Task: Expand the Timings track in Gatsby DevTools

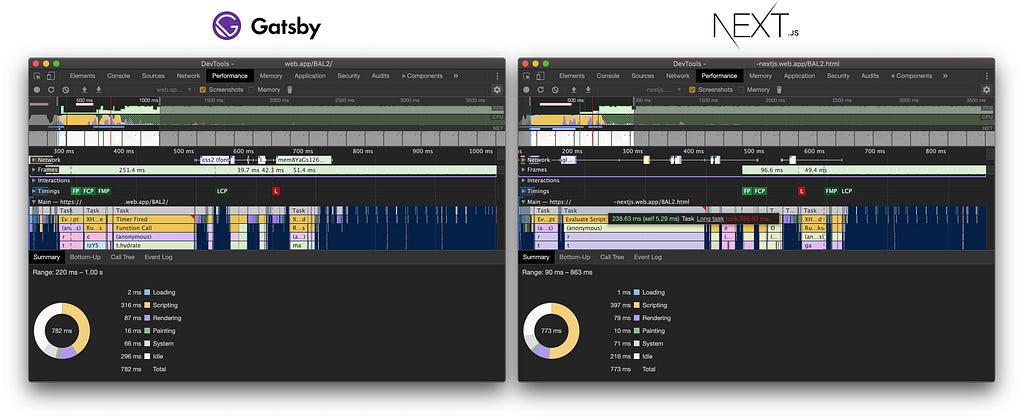Action: (x=33, y=191)
